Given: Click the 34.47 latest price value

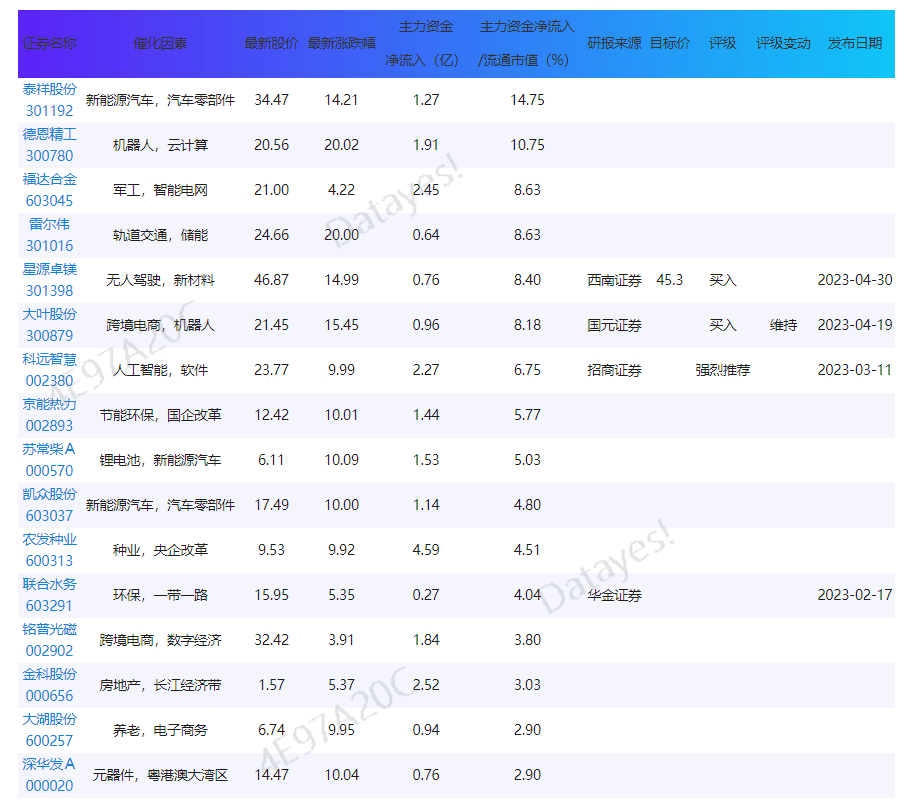Looking at the screenshot, I should 271,100.
